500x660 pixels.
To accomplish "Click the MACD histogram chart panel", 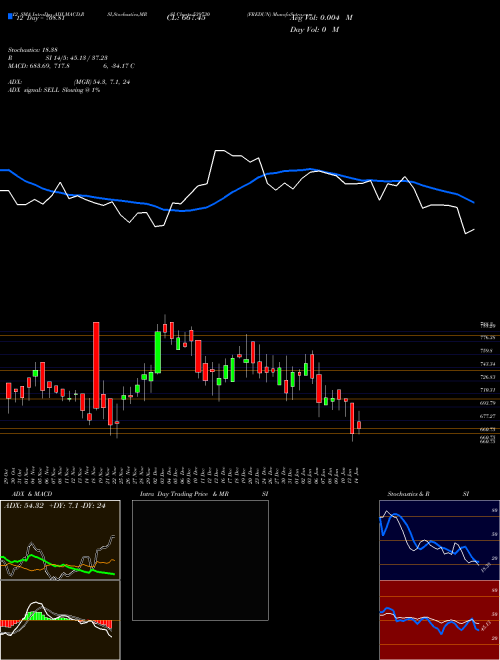I will coord(60,620).
